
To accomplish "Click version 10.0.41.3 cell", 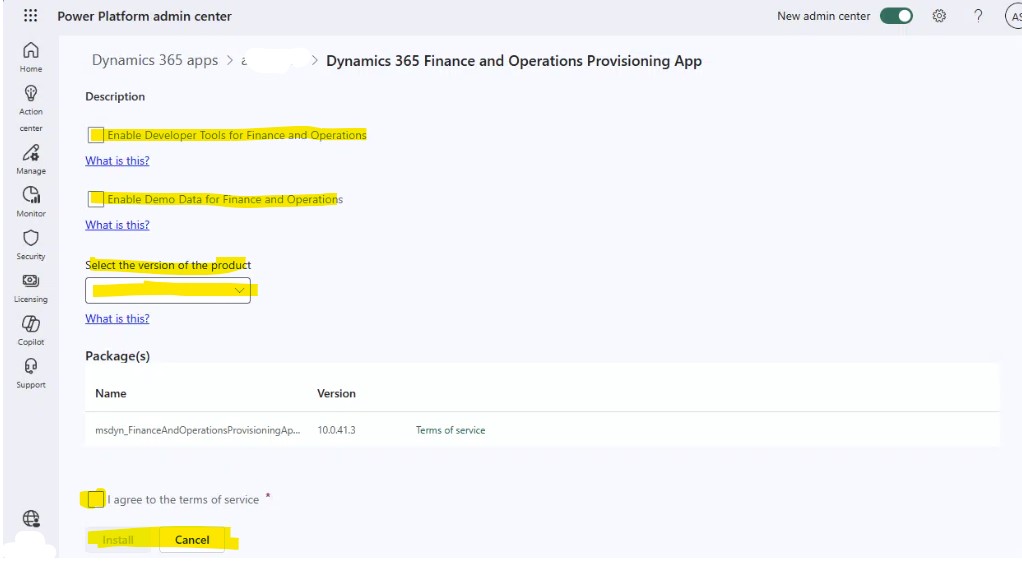I will click(336, 430).
